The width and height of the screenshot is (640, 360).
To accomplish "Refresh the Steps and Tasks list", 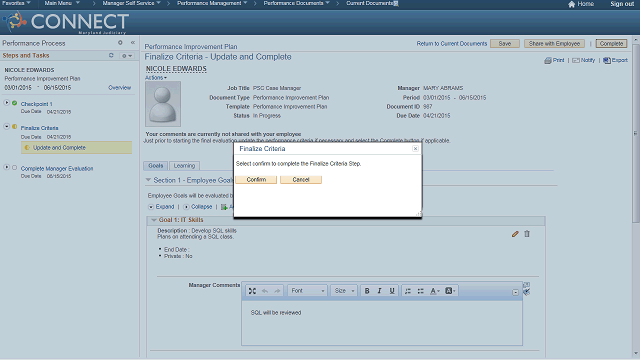I will (111, 56).
